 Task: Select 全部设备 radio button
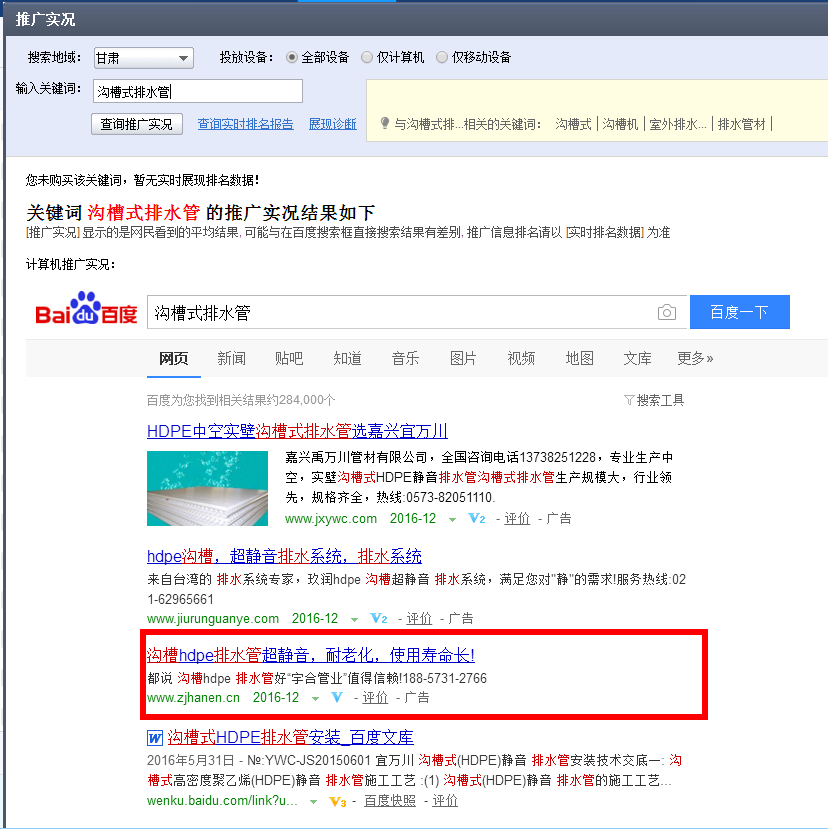291,57
